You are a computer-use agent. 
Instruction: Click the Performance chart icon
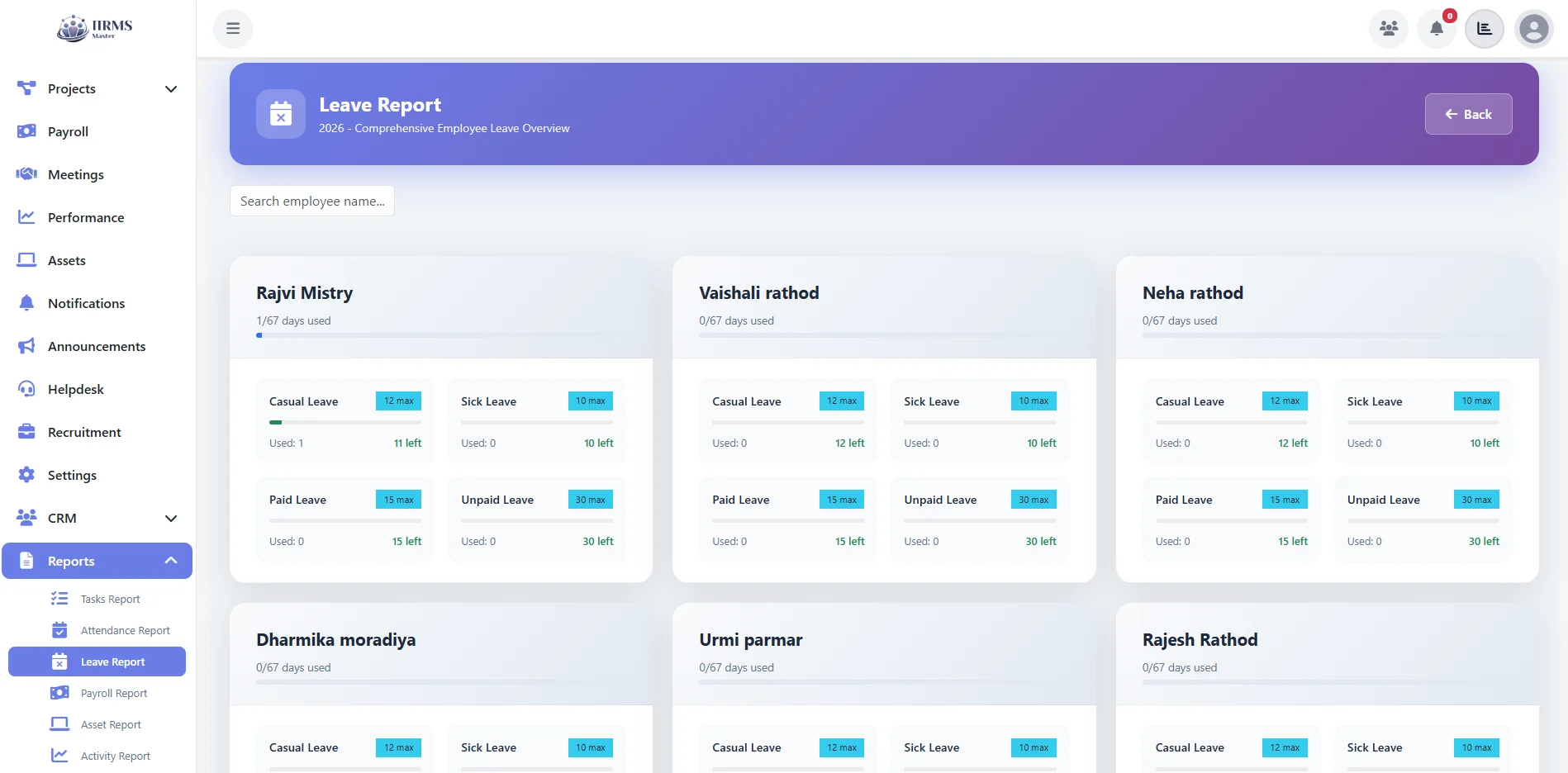(26, 216)
